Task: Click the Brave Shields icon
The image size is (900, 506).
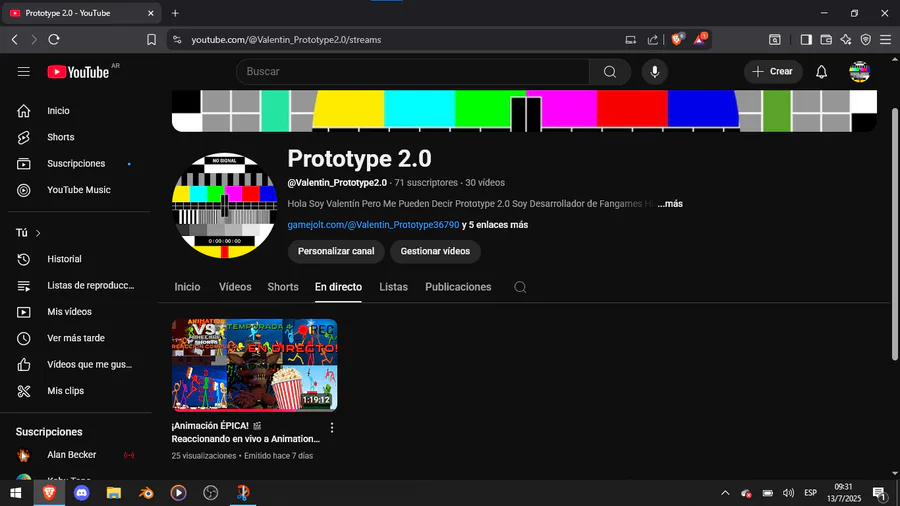Action: pyautogui.click(x=677, y=40)
